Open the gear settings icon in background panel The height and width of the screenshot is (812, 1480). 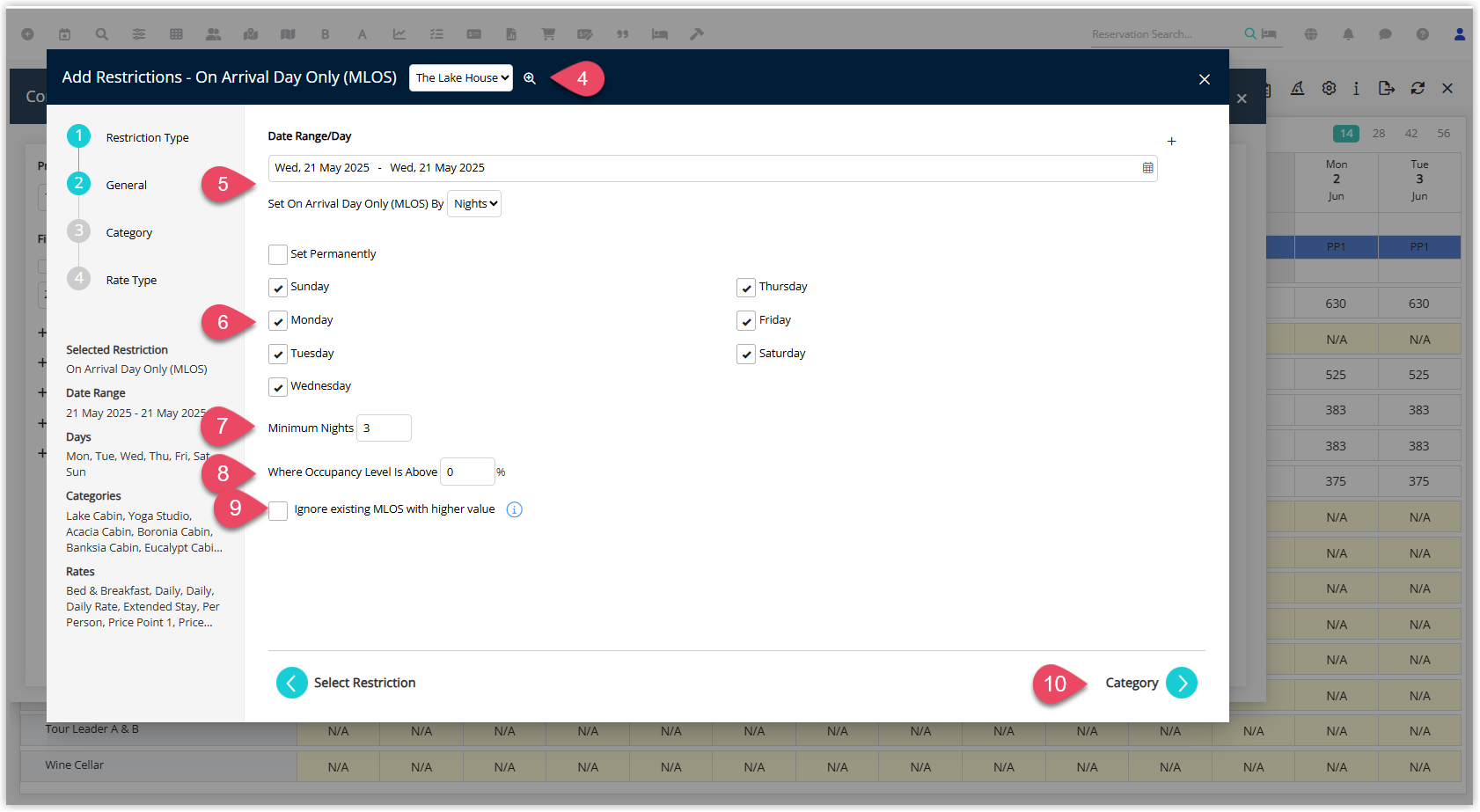tap(1329, 88)
